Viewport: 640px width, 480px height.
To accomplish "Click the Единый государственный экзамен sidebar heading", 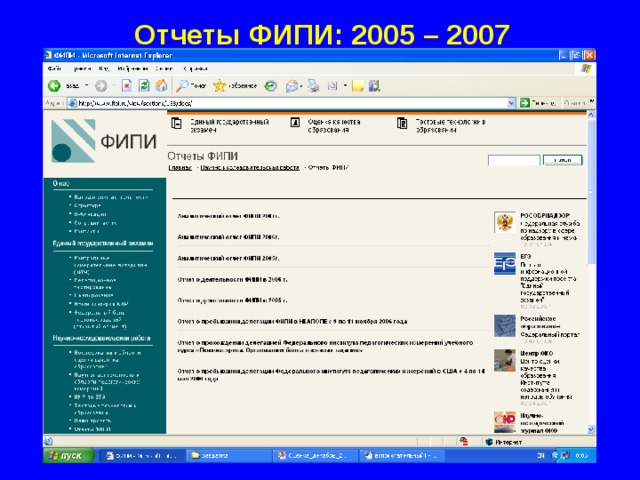I will (x=103, y=243).
